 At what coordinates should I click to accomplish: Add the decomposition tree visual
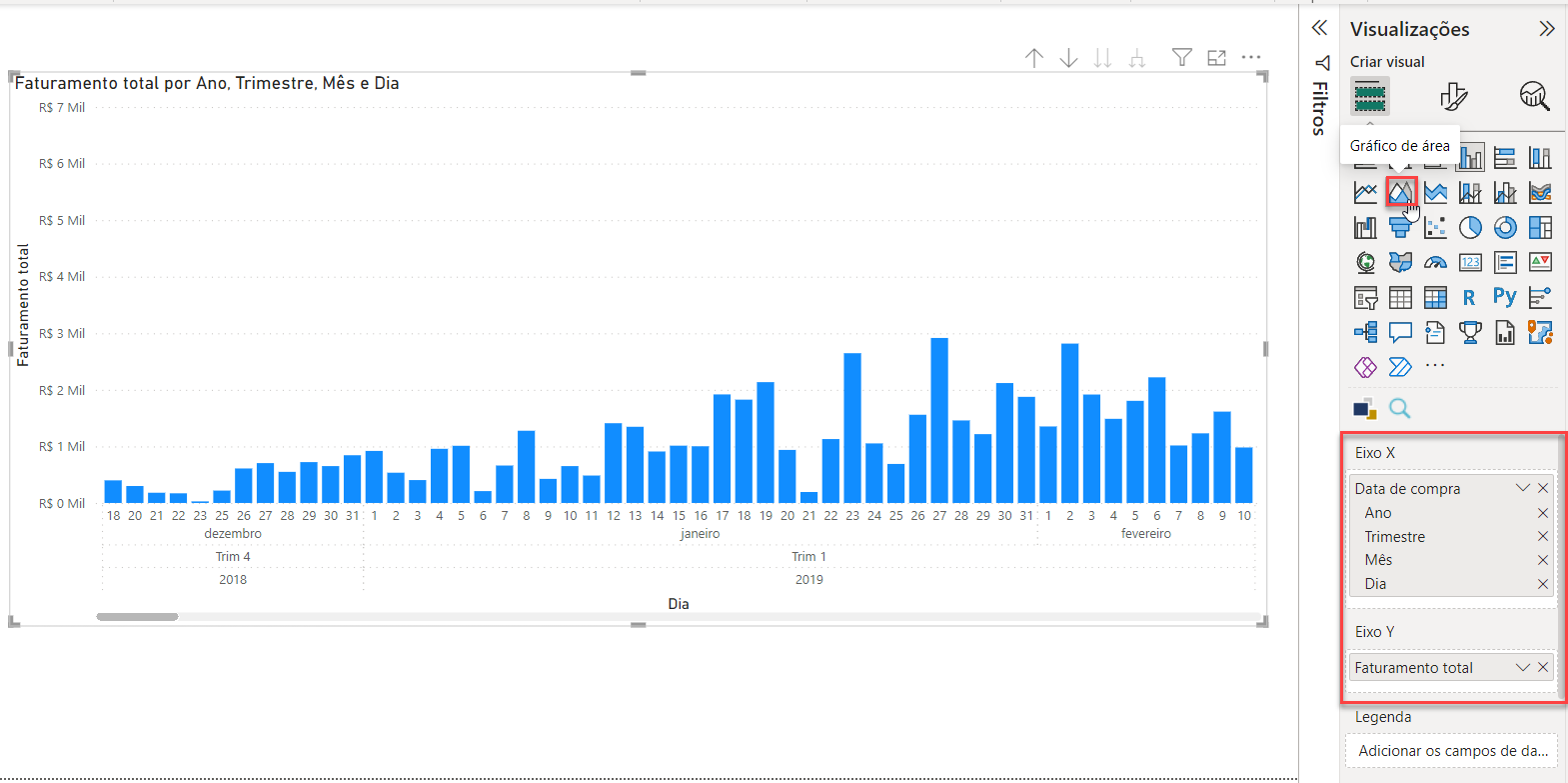pyautogui.click(x=1365, y=332)
